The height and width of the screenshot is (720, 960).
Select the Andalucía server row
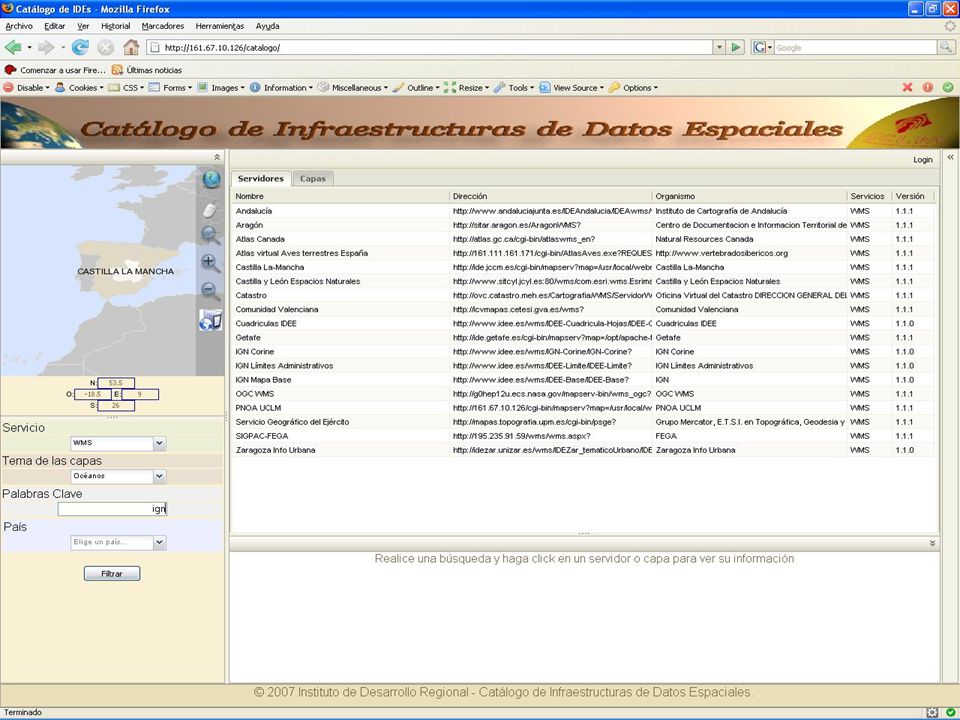pyautogui.click(x=584, y=211)
